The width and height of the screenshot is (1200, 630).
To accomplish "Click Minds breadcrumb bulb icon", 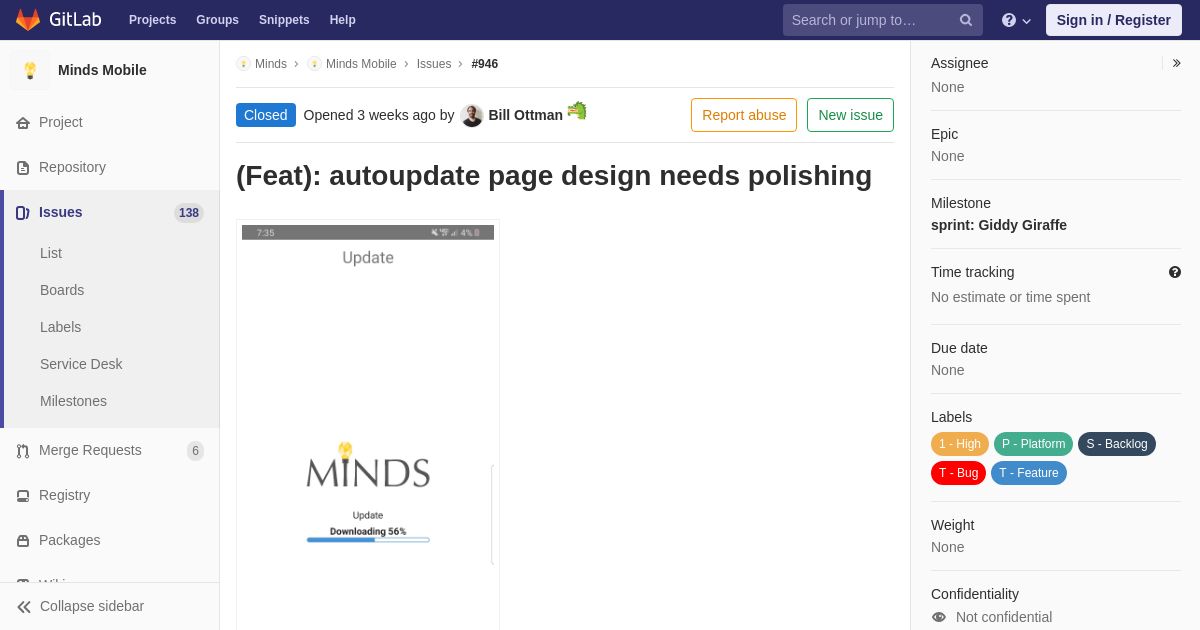I will 243,64.
